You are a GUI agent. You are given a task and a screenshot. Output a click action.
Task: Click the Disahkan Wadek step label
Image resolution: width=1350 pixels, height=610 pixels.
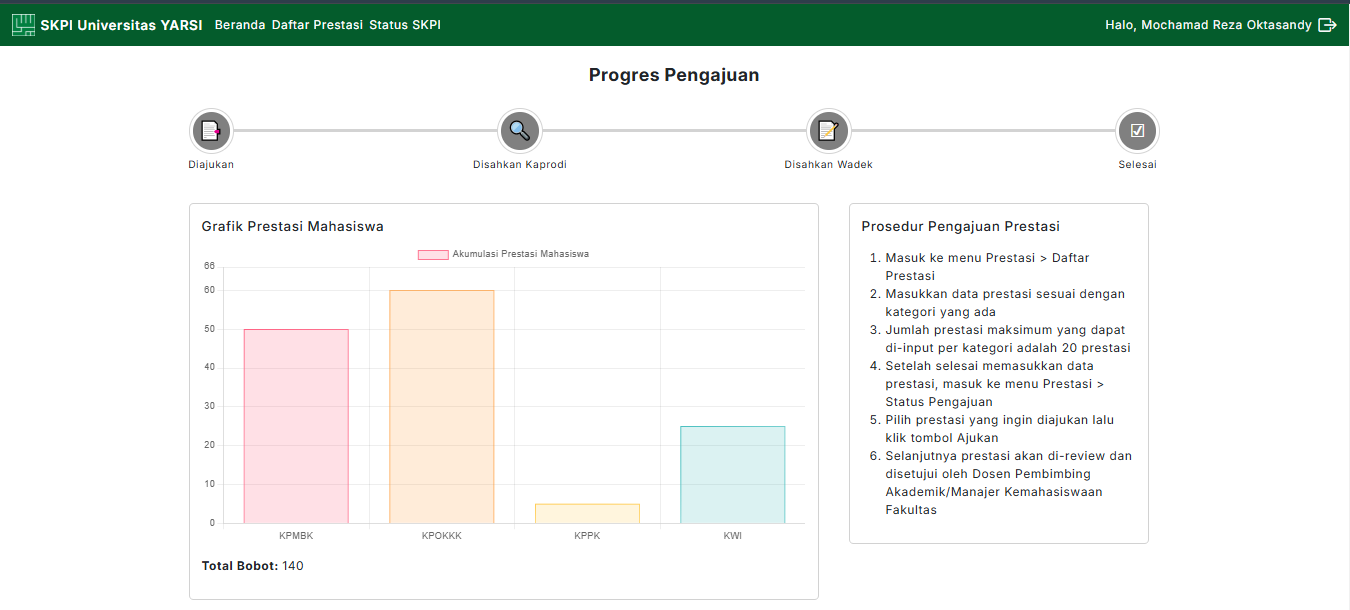828,165
